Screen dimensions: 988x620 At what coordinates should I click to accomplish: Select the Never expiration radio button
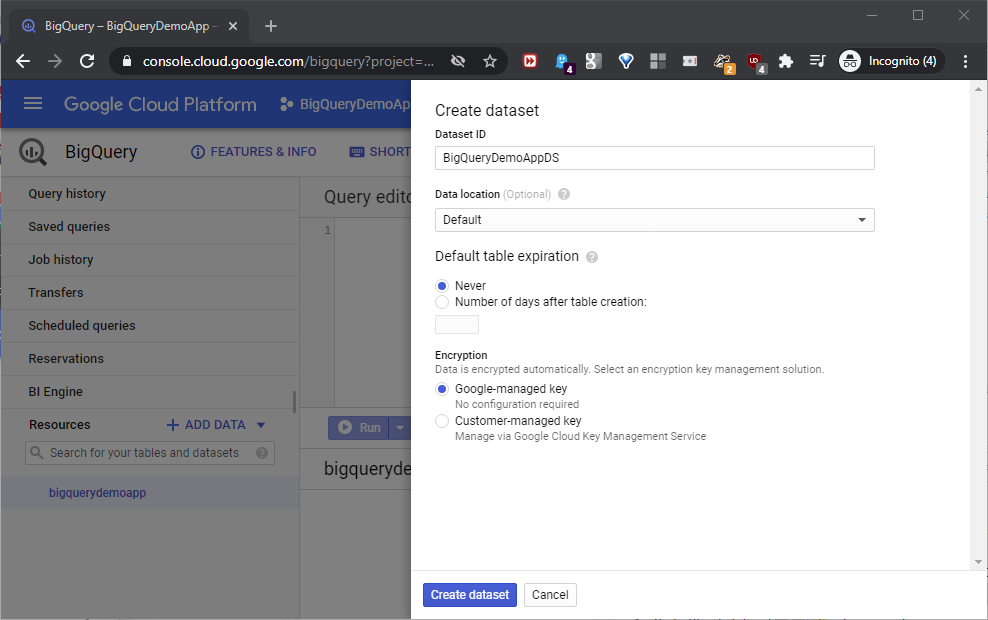tap(442, 286)
